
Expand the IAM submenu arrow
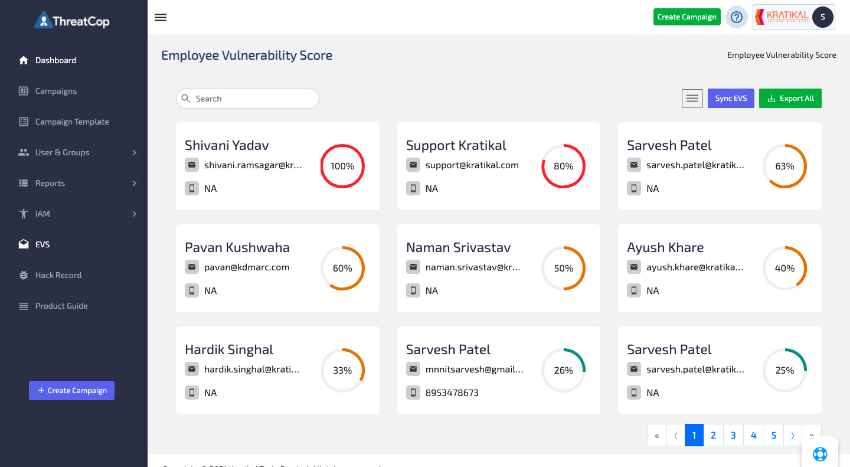coord(134,214)
